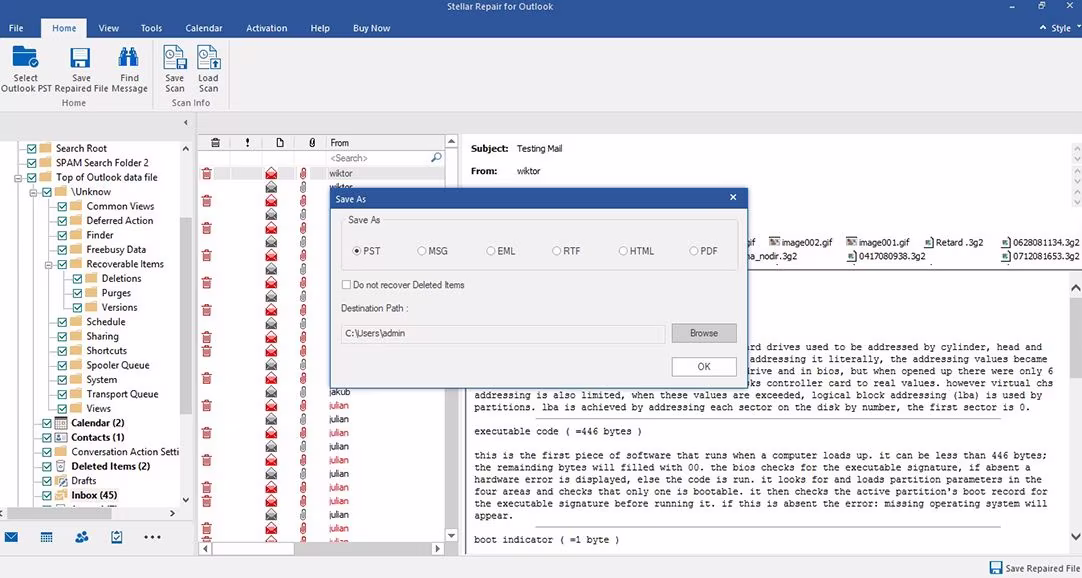The image size is (1082, 578).
Task: Select PDF radio button
Action: pyautogui.click(x=694, y=251)
